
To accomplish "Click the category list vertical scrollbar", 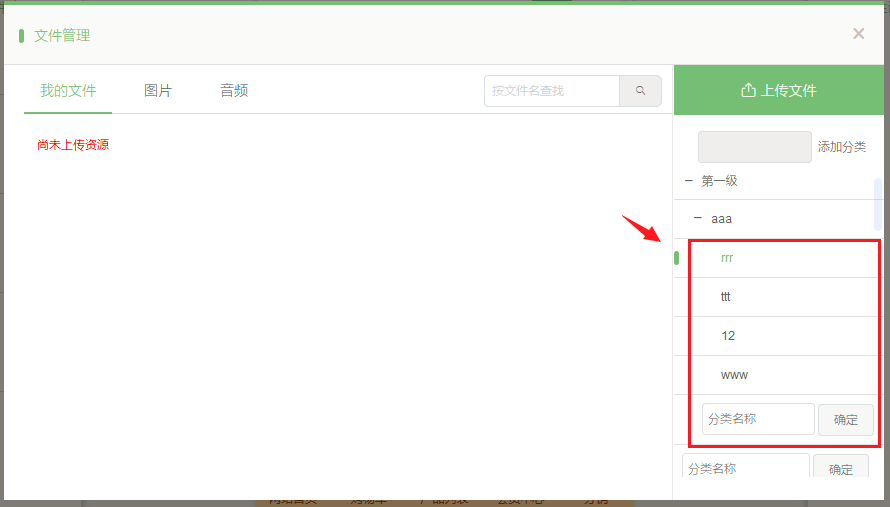I will (x=878, y=204).
